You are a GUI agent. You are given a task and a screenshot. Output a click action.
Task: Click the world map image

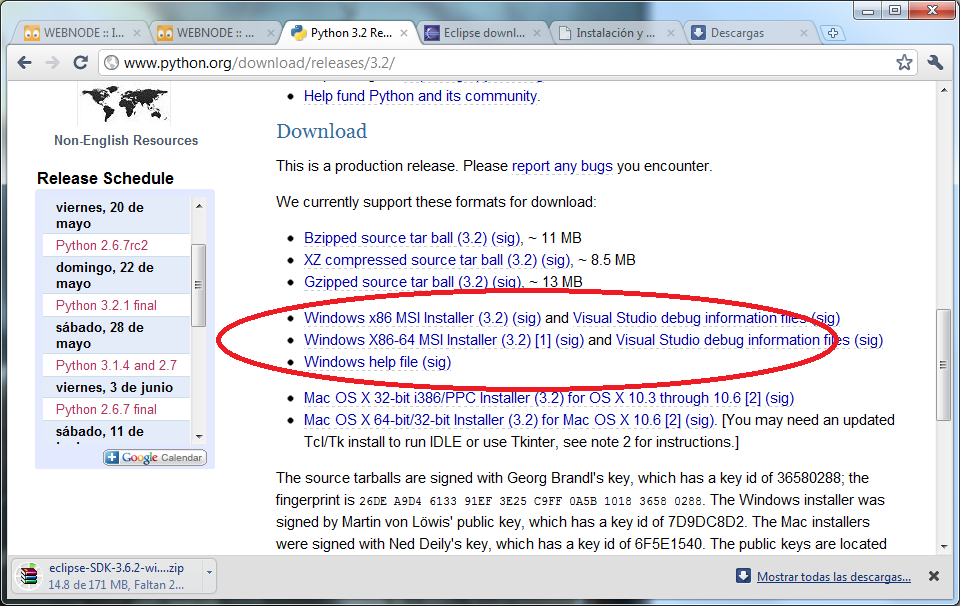click(x=124, y=104)
